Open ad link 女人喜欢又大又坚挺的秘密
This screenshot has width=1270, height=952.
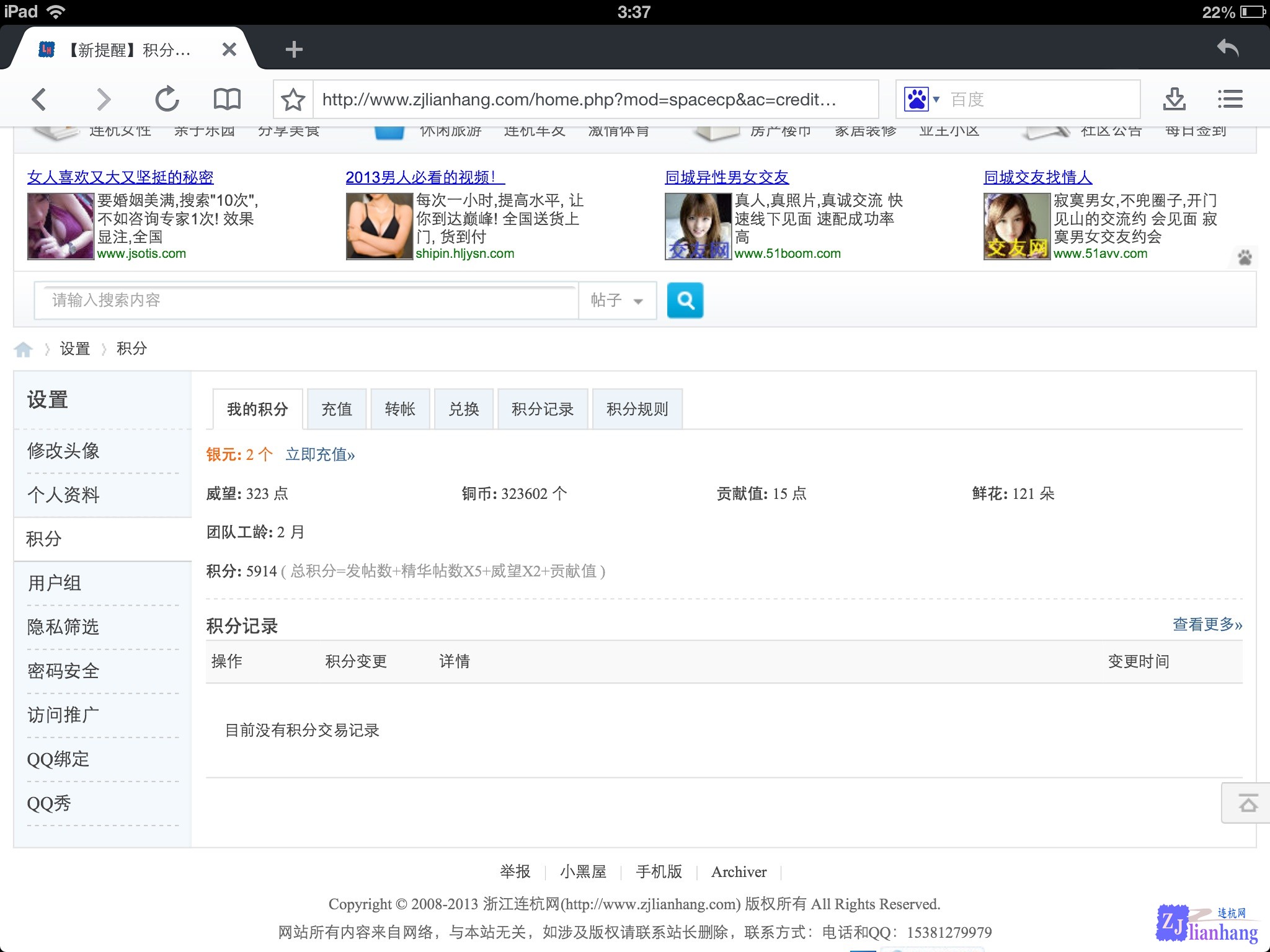pyautogui.click(x=120, y=177)
